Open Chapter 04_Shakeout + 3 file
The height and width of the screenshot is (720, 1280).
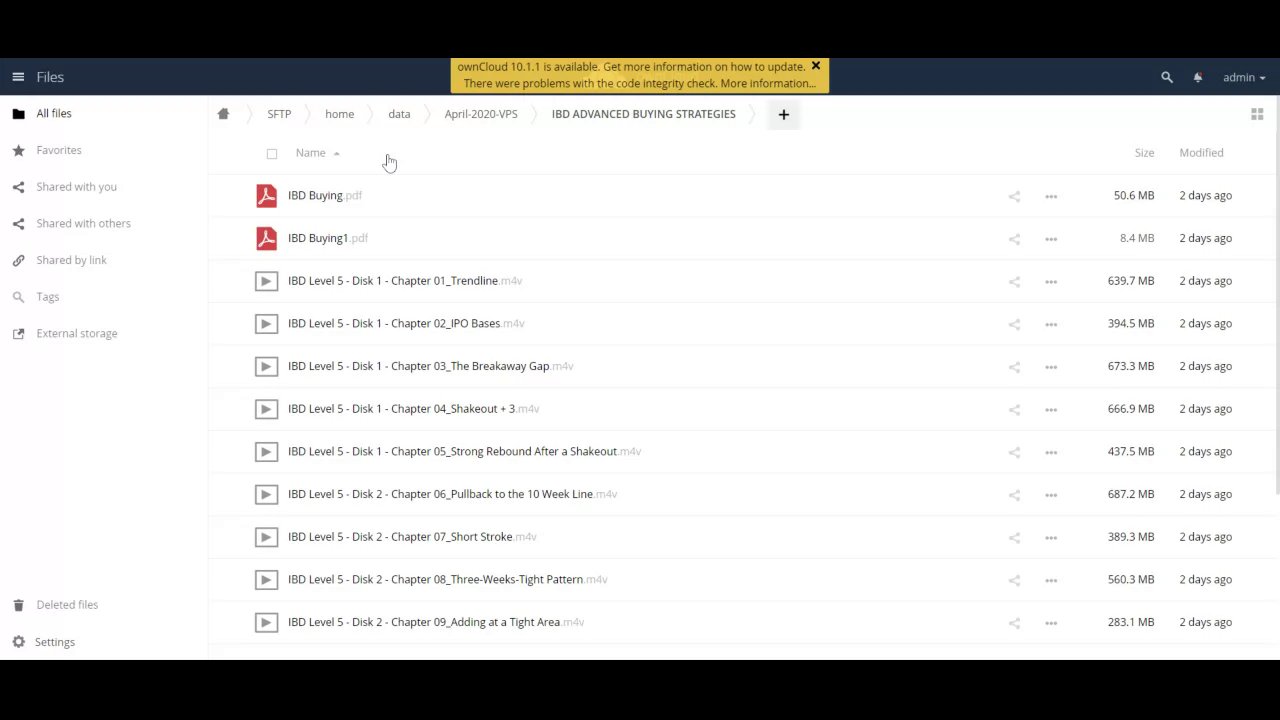[x=413, y=409]
